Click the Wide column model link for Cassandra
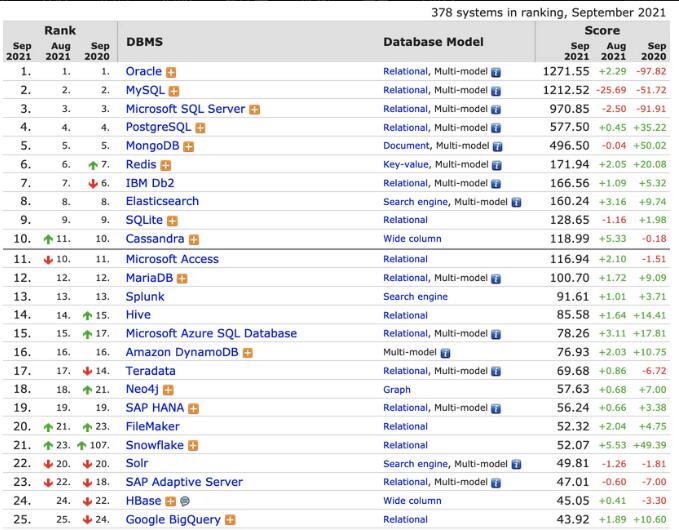This screenshot has width=679, height=530. tap(412, 240)
